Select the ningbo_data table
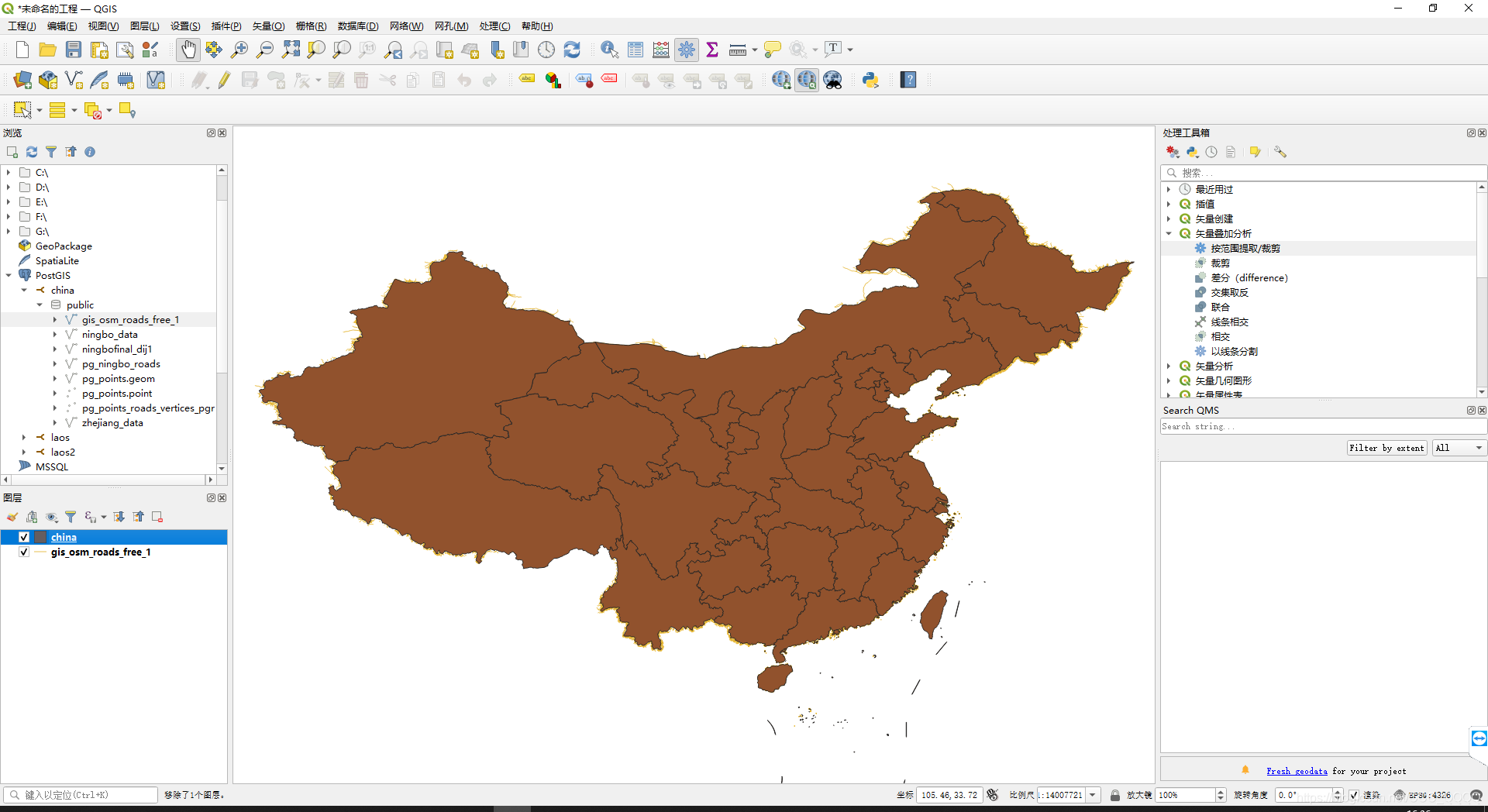The width and height of the screenshot is (1488, 812). (109, 334)
